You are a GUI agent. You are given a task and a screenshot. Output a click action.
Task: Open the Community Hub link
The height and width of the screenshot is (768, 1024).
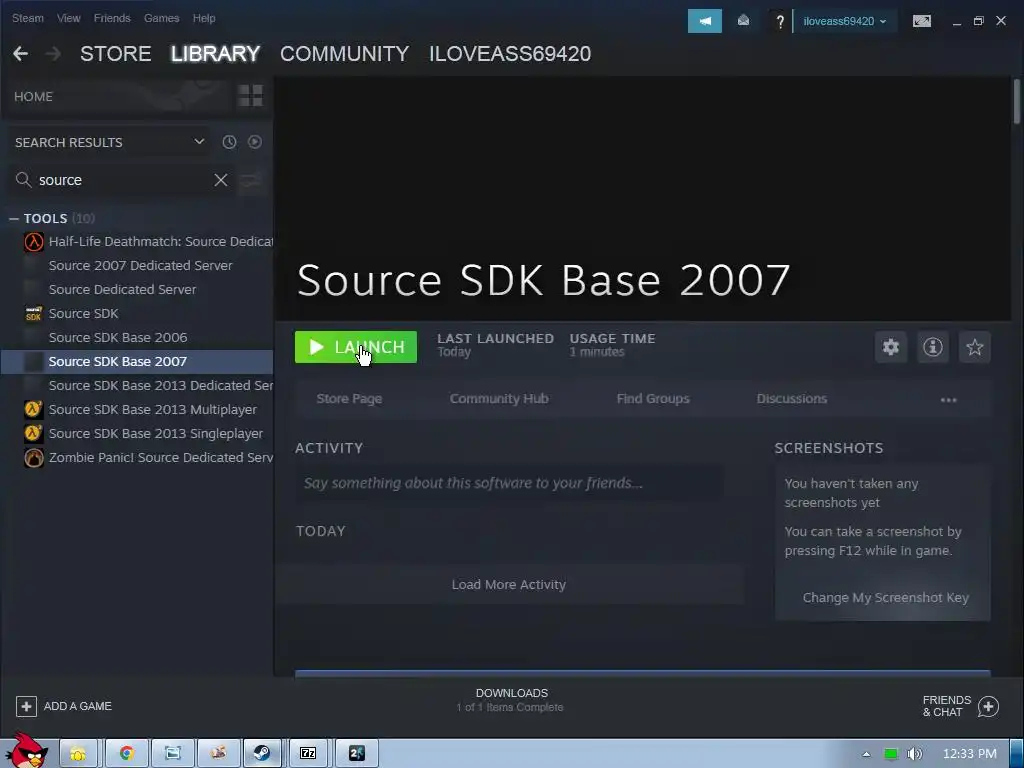(499, 398)
